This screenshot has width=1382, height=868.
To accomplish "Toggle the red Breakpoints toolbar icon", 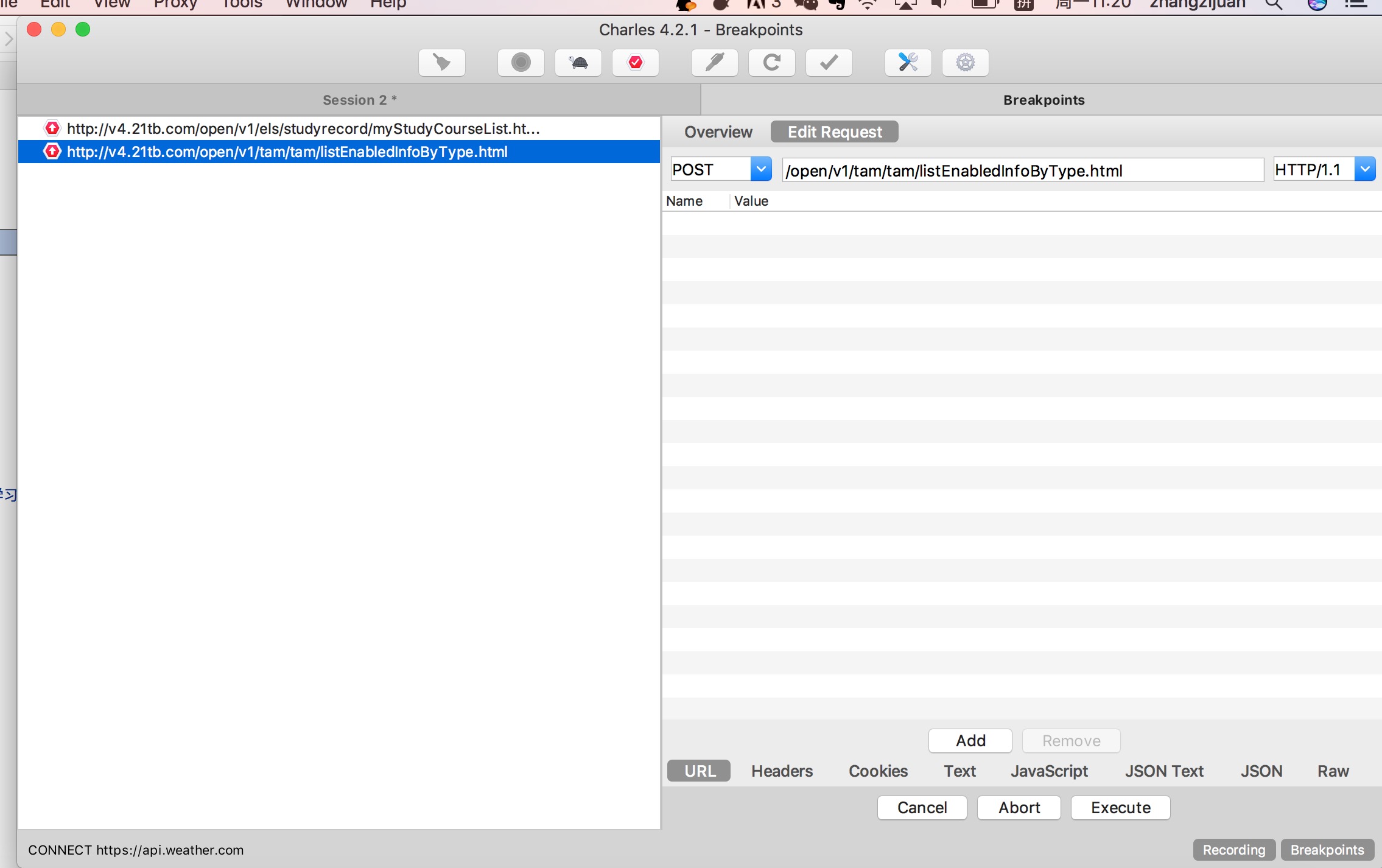I will tap(636, 63).
